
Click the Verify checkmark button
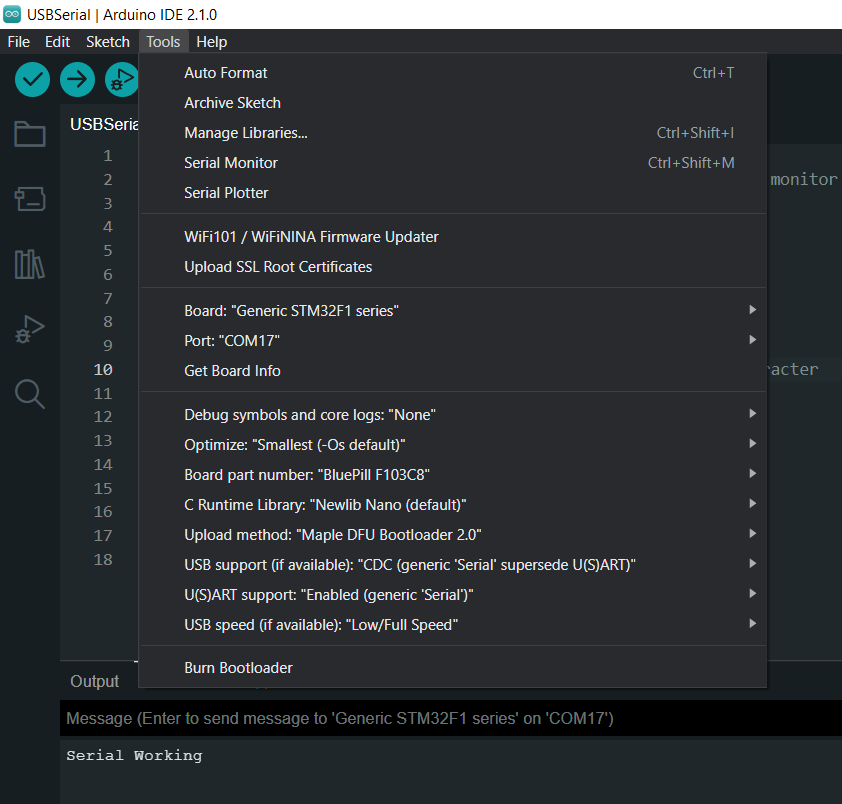[32, 79]
